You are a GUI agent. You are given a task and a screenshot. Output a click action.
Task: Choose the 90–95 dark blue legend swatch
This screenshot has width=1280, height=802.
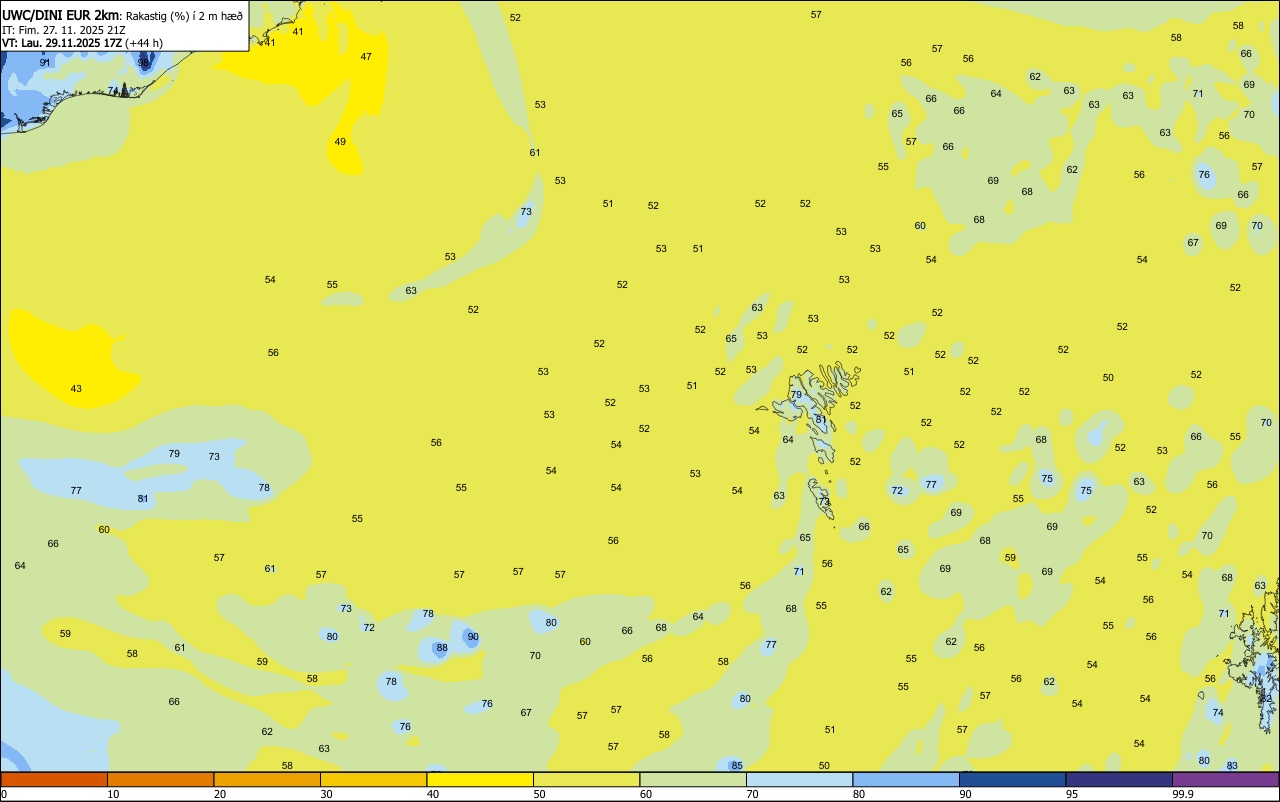[x=1012, y=779]
